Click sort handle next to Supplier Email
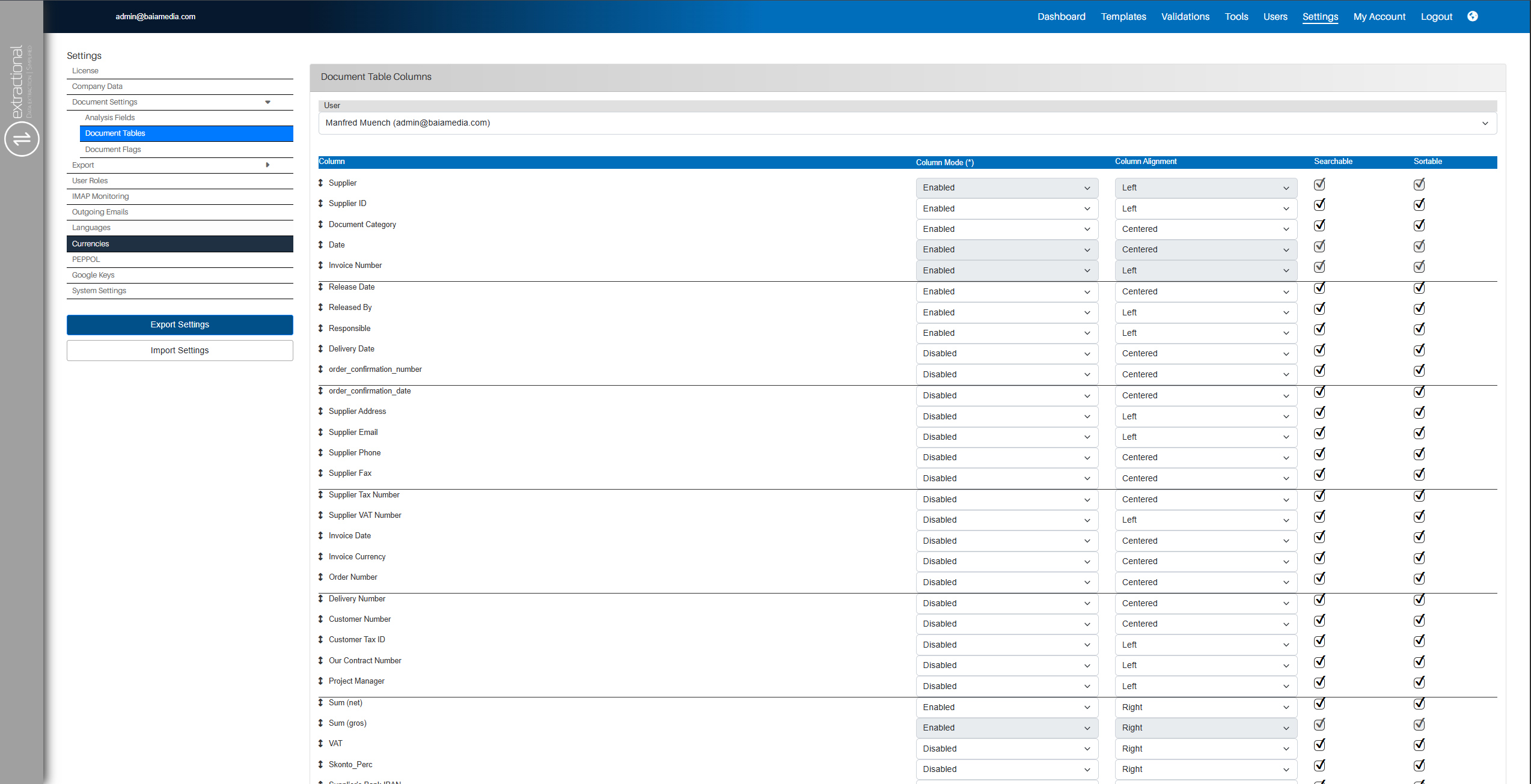Viewport: 1531px width, 784px height. (320, 432)
